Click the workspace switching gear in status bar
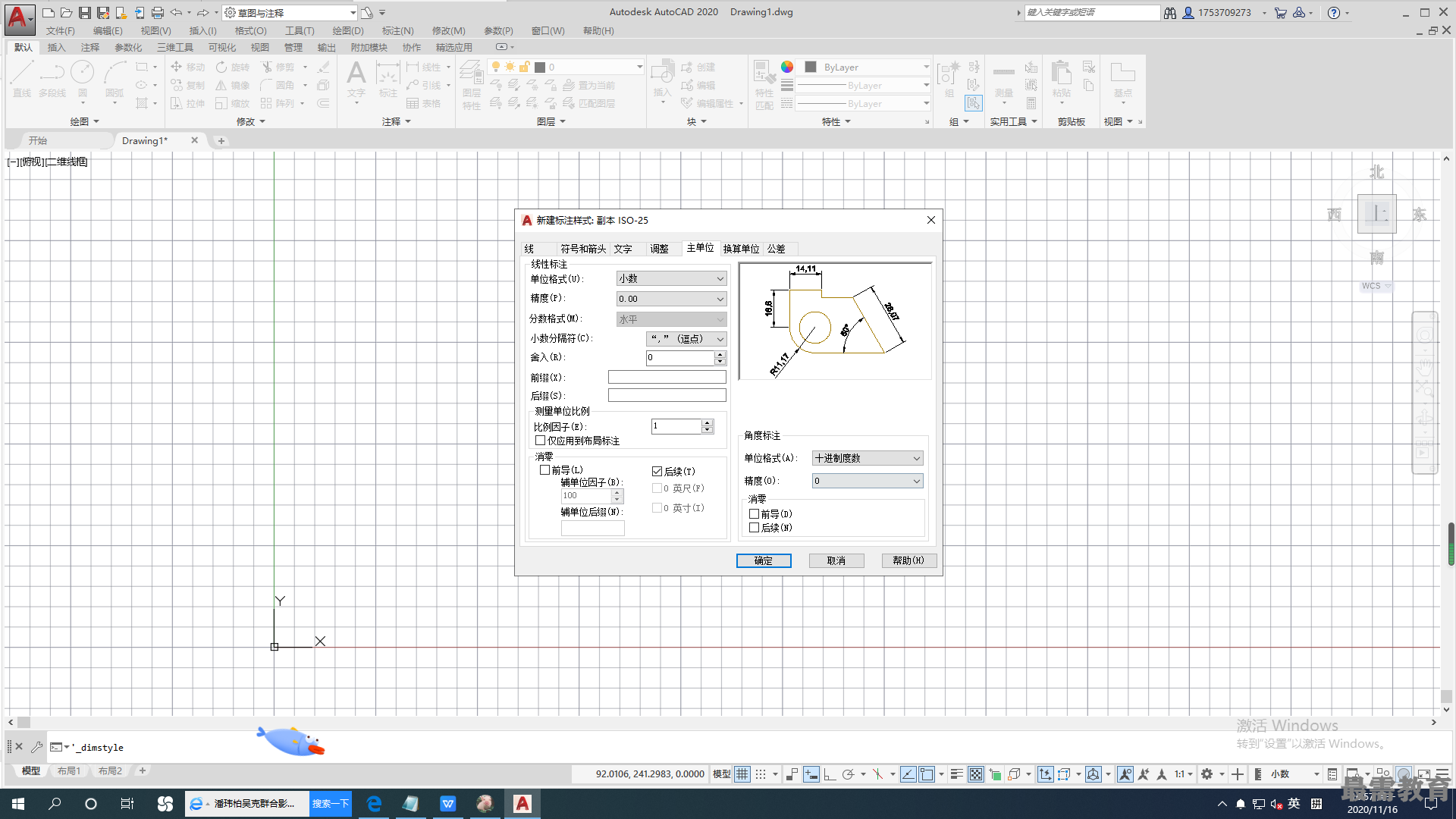Screen dimensions: 1456x819 pos(1207,774)
